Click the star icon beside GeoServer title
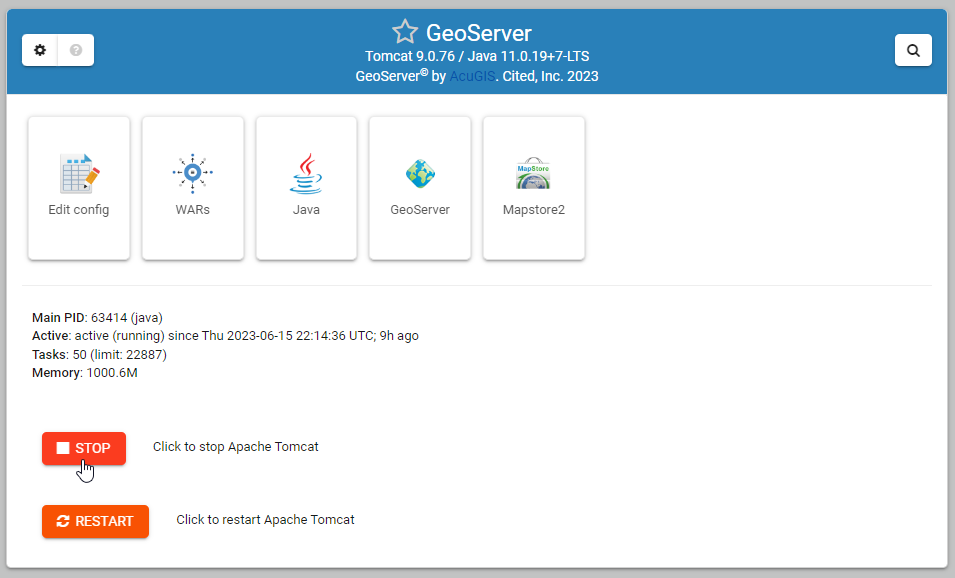Viewport: 955px width, 578px height. click(x=404, y=32)
